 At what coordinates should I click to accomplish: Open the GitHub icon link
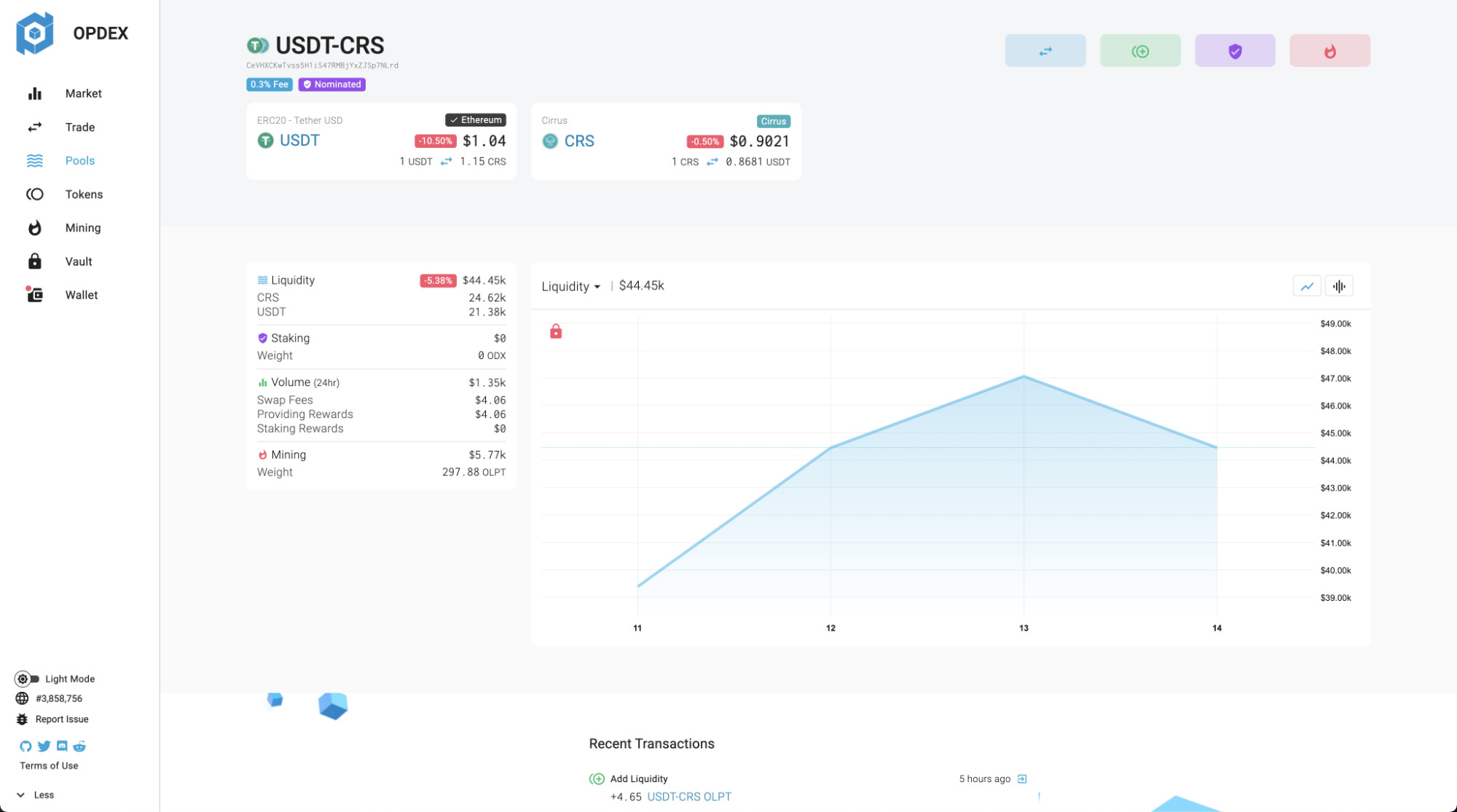25,746
